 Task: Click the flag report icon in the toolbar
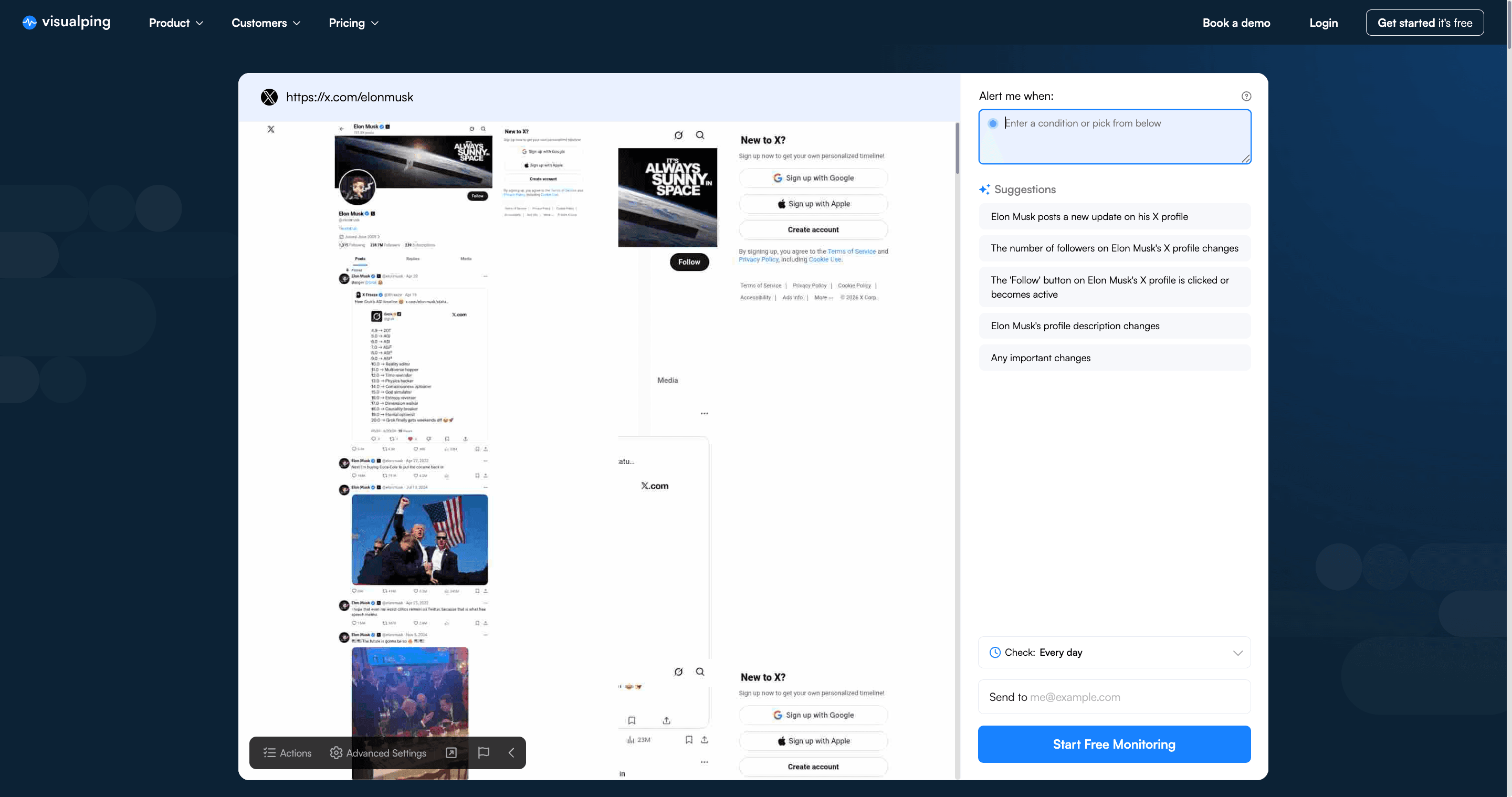coord(484,753)
